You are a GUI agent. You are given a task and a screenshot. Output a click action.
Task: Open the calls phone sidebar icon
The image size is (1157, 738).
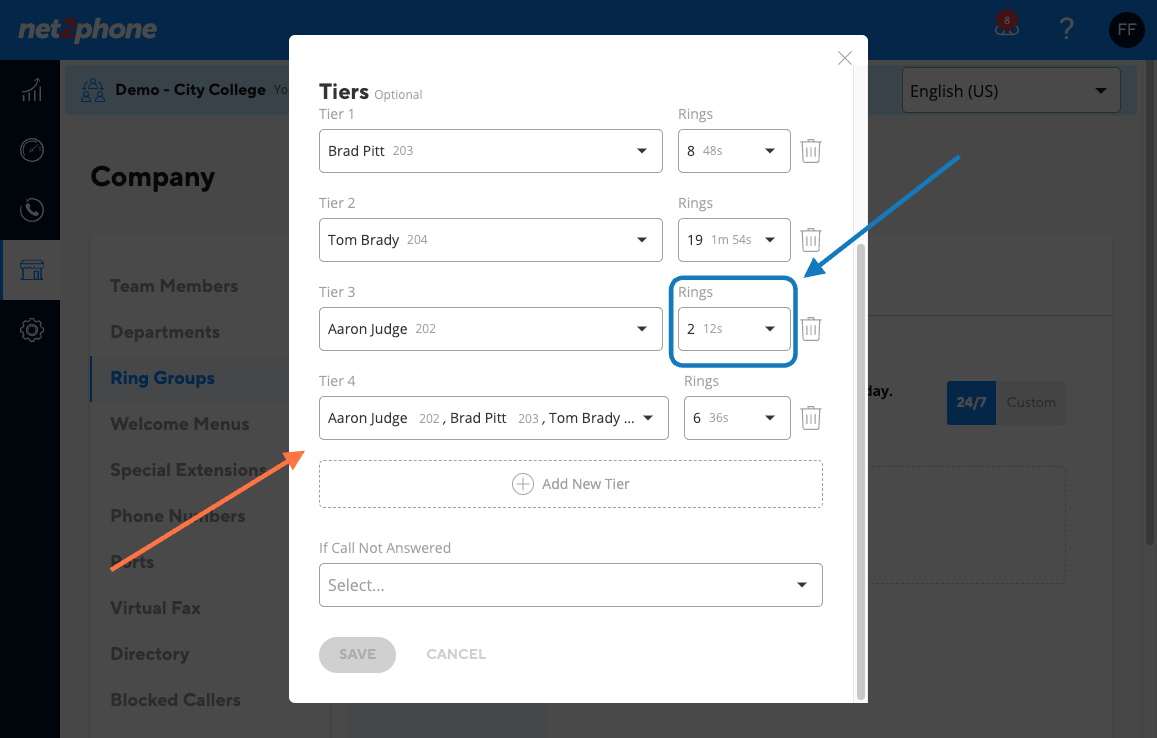pyautogui.click(x=32, y=210)
